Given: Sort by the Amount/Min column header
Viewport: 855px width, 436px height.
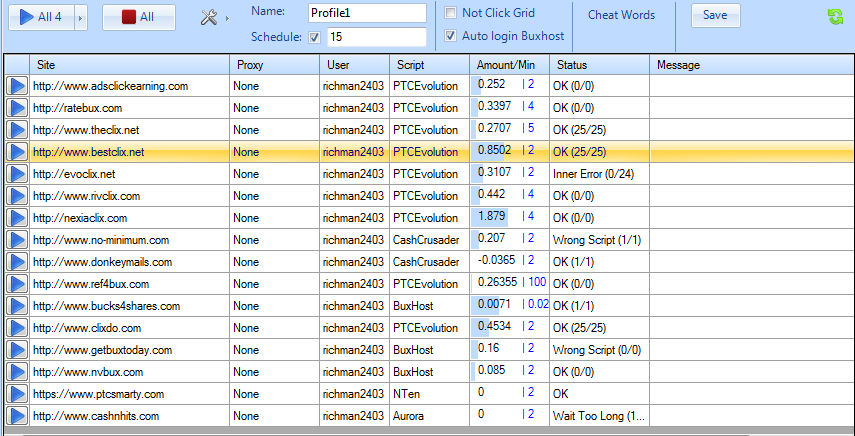Looking at the screenshot, I should 509,65.
